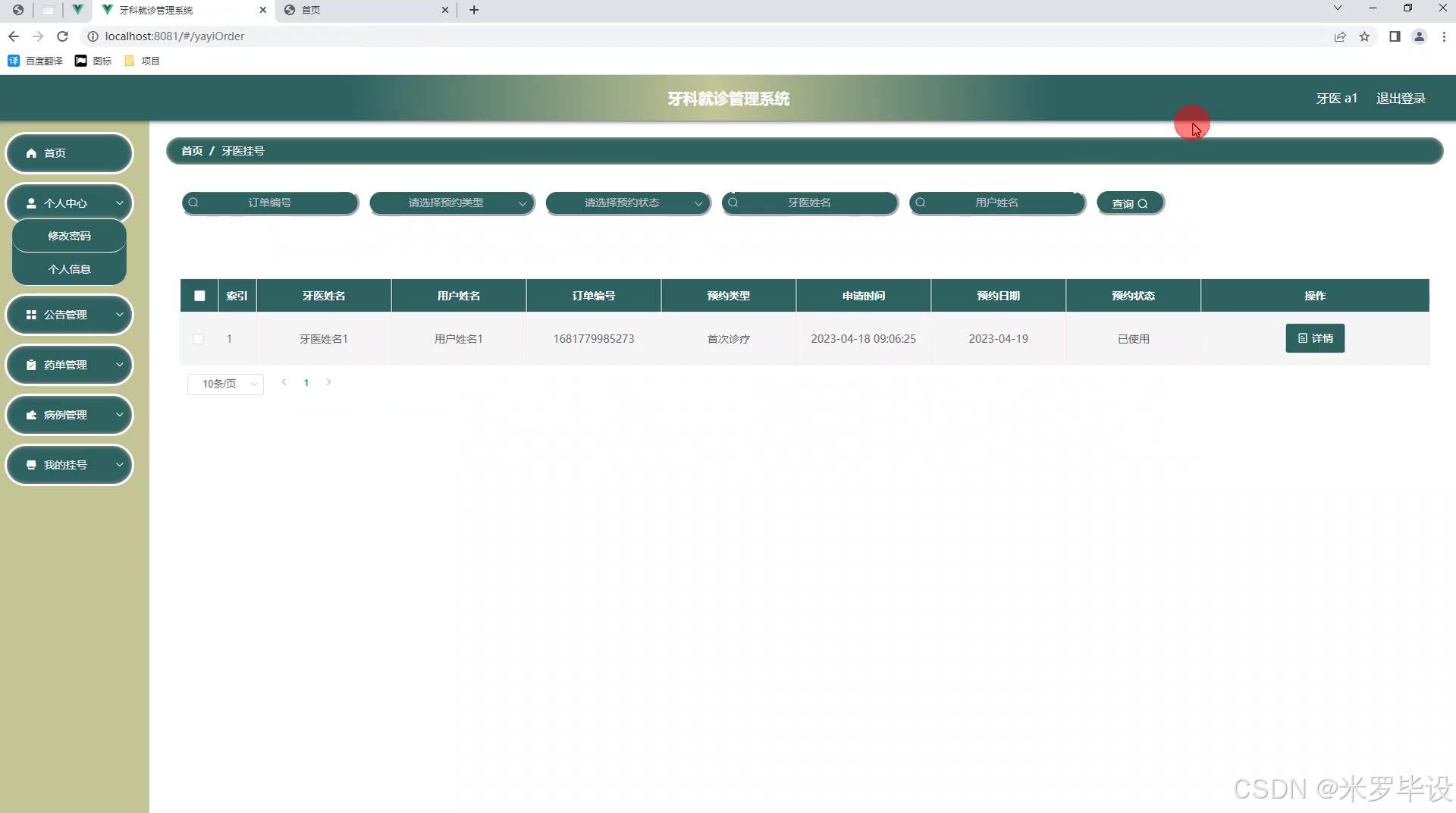This screenshot has height=813, width=1456.
Task: Open the 请选择预约类型 dropdown
Action: pos(452,202)
